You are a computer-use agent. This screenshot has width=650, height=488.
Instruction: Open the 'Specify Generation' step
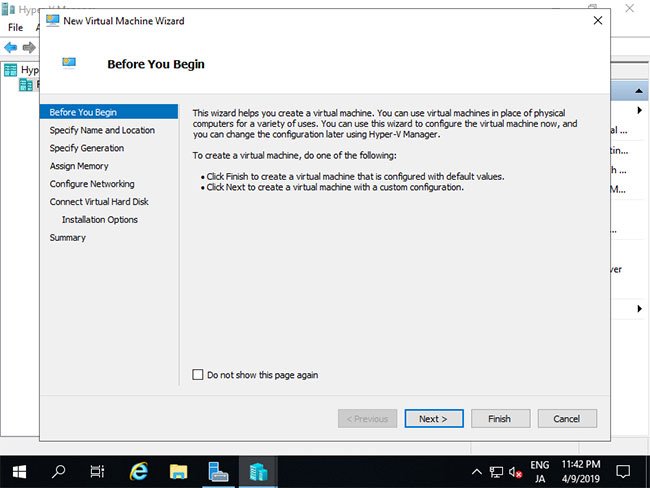pyautogui.click(x=87, y=148)
